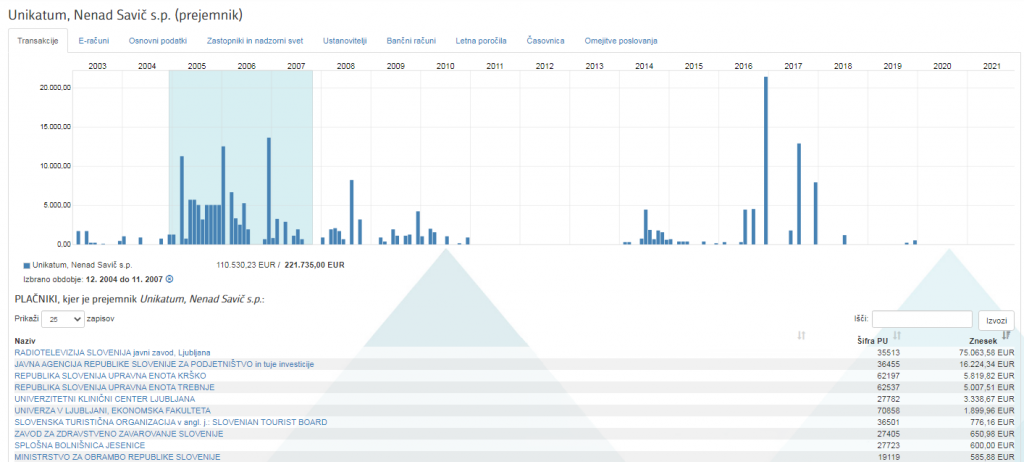Open the Omejitve poslovanja tab
The width and height of the screenshot is (1024, 462).
621,41
